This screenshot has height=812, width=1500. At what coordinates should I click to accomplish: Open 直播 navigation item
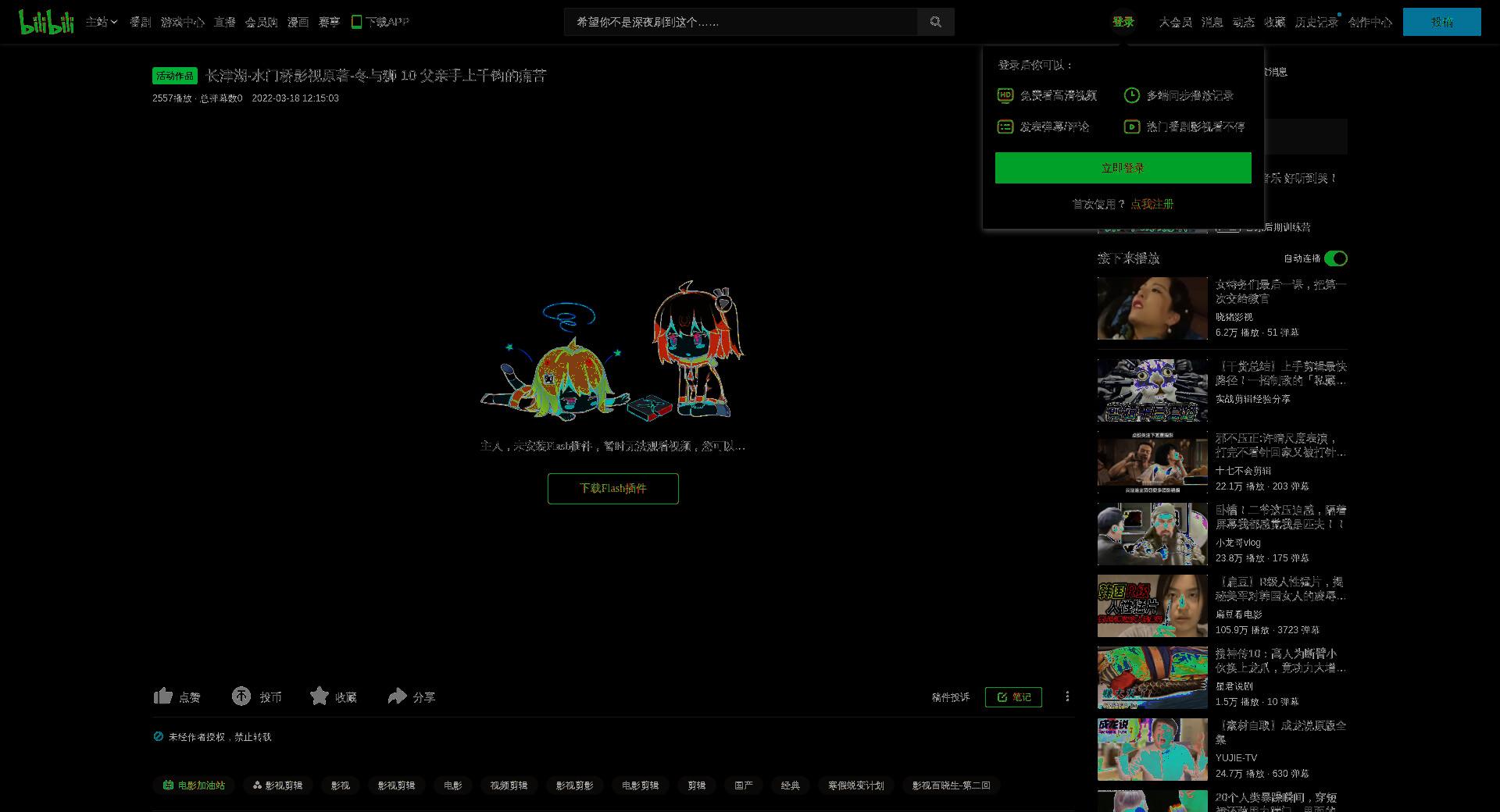coord(225,22)
